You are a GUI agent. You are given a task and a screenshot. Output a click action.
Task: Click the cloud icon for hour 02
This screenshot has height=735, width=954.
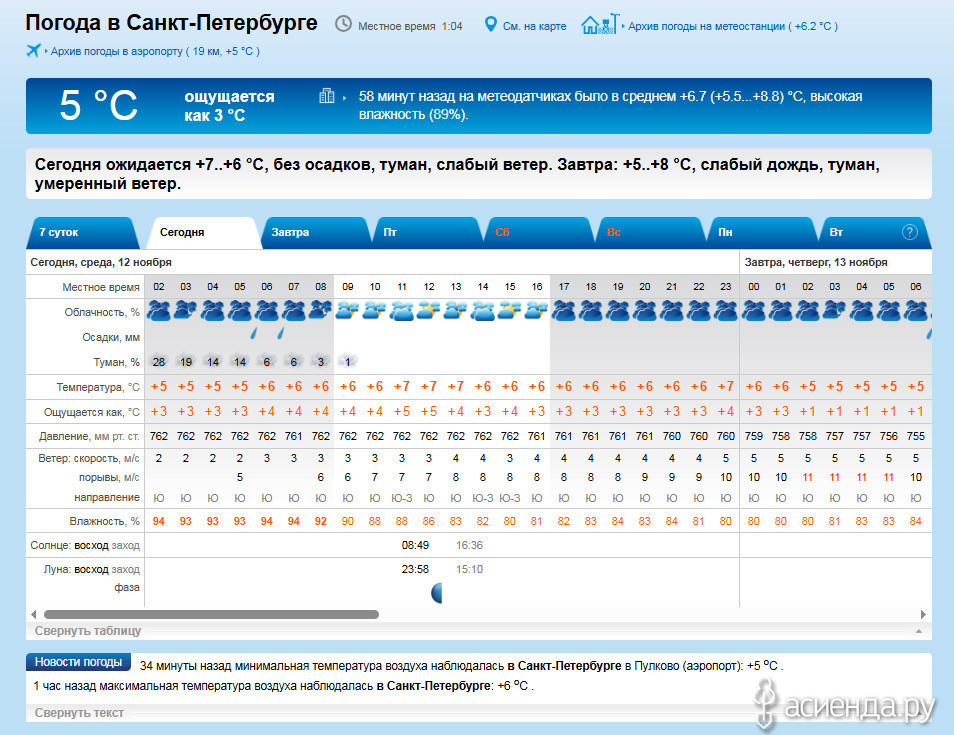click(158, 311)
